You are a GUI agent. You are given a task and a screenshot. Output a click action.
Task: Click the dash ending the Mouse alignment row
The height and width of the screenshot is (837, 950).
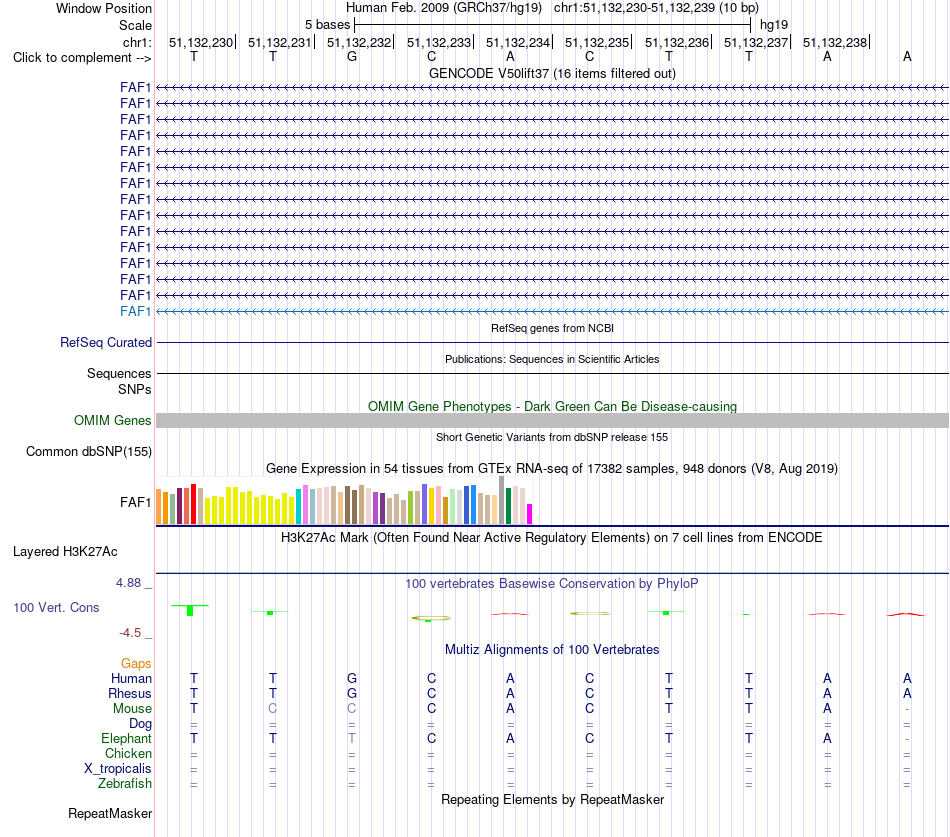point(907,709)
